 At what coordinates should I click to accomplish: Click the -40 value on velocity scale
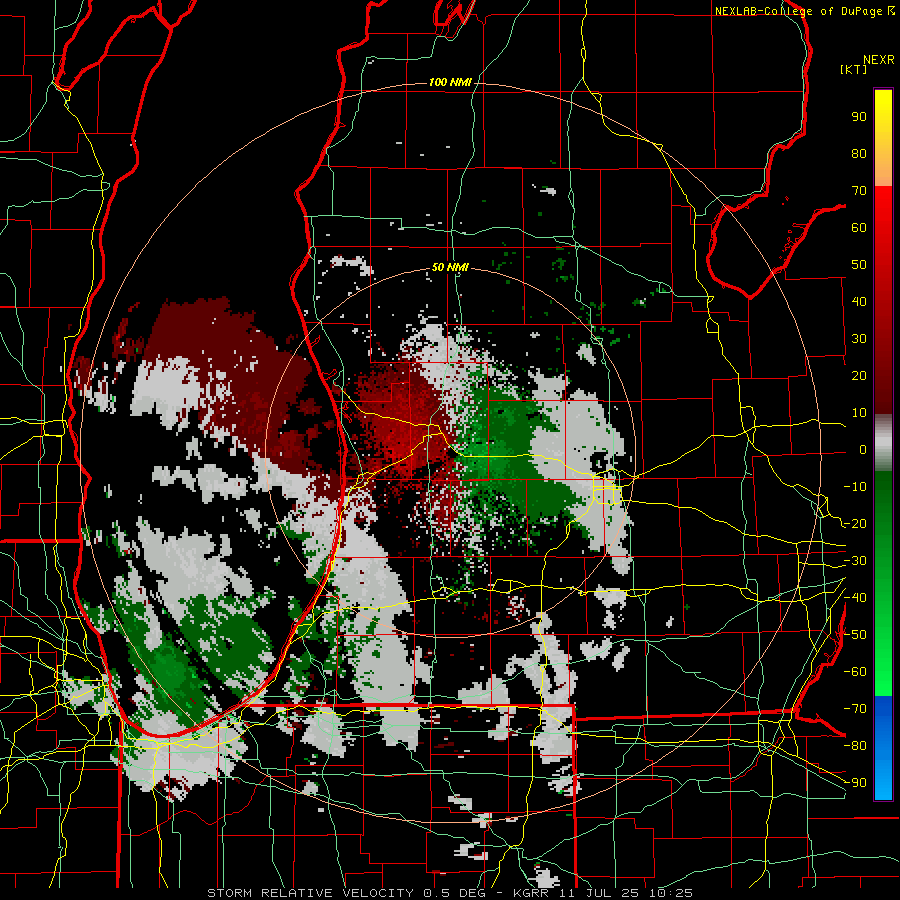pyautogui.click(x=855, y=598)
